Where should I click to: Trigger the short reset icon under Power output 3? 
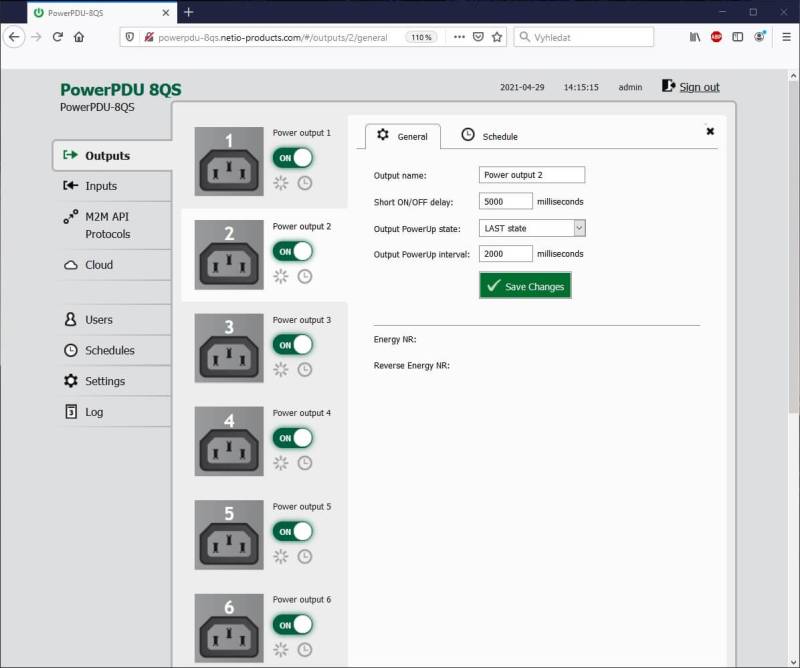pos(281,369)
